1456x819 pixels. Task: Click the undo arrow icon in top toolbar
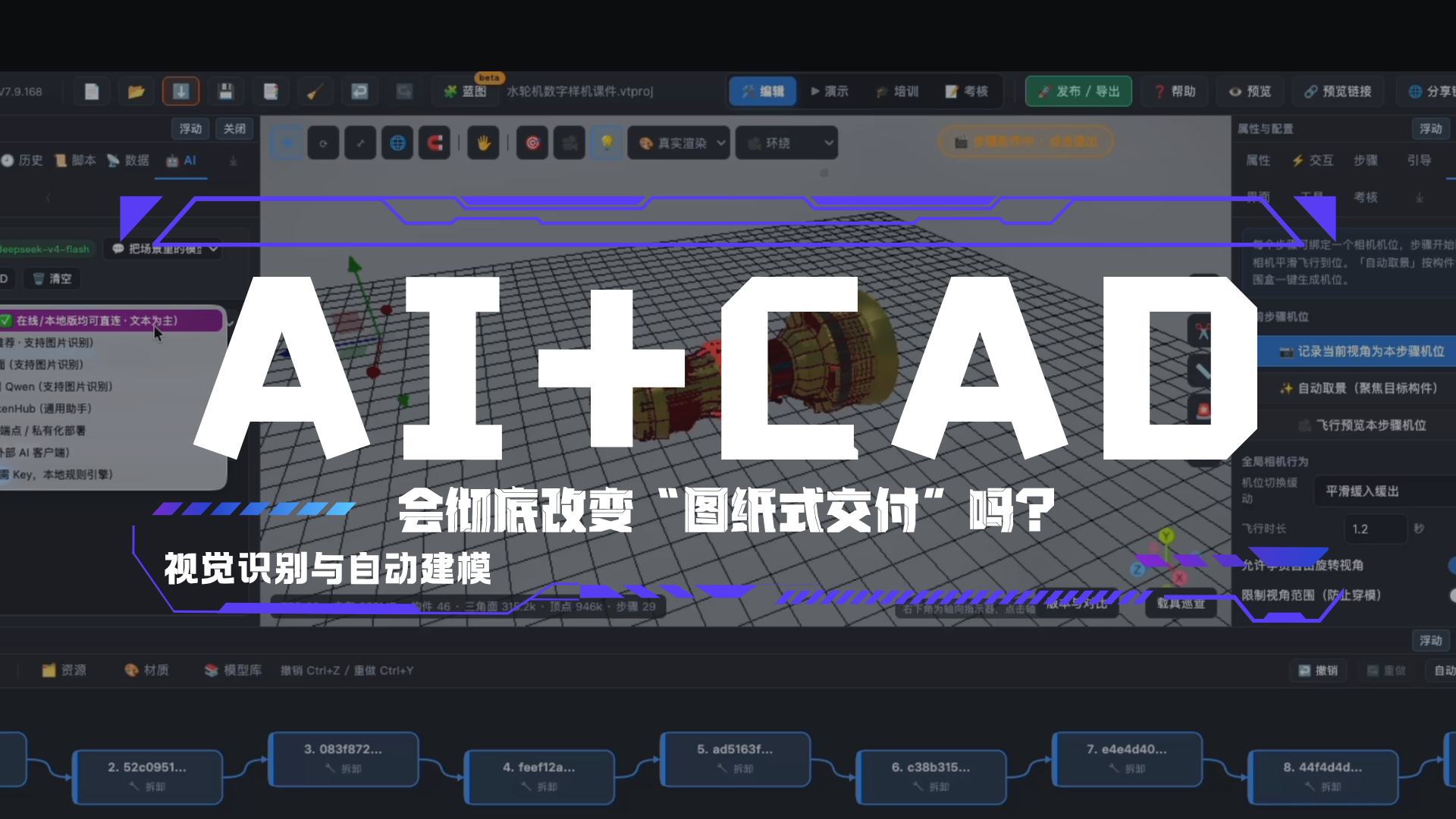coord(359,92)
